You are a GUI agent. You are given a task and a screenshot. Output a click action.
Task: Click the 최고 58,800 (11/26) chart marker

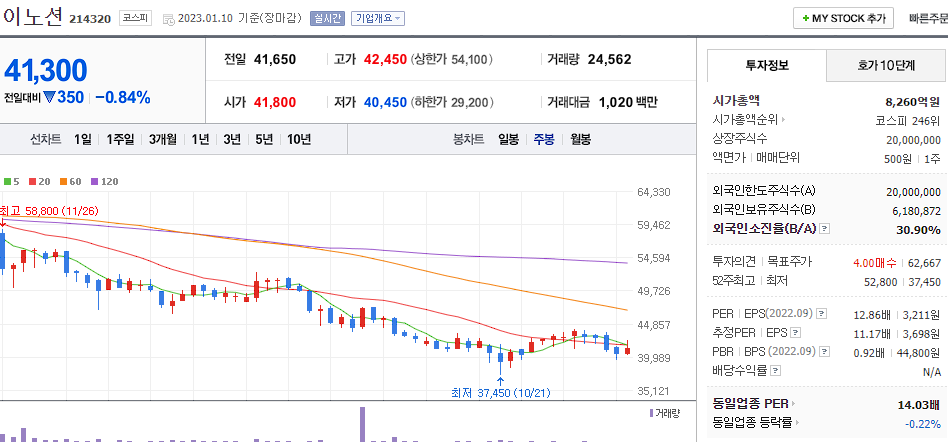point(49,211)
